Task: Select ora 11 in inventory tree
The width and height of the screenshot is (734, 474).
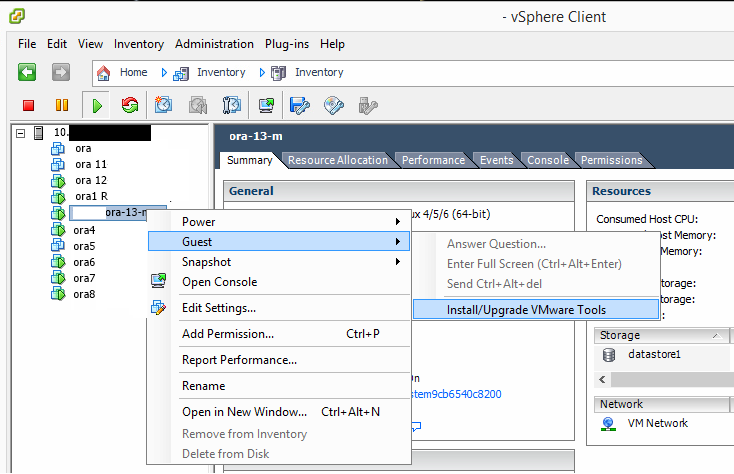Action: click(x=91, y=164)
